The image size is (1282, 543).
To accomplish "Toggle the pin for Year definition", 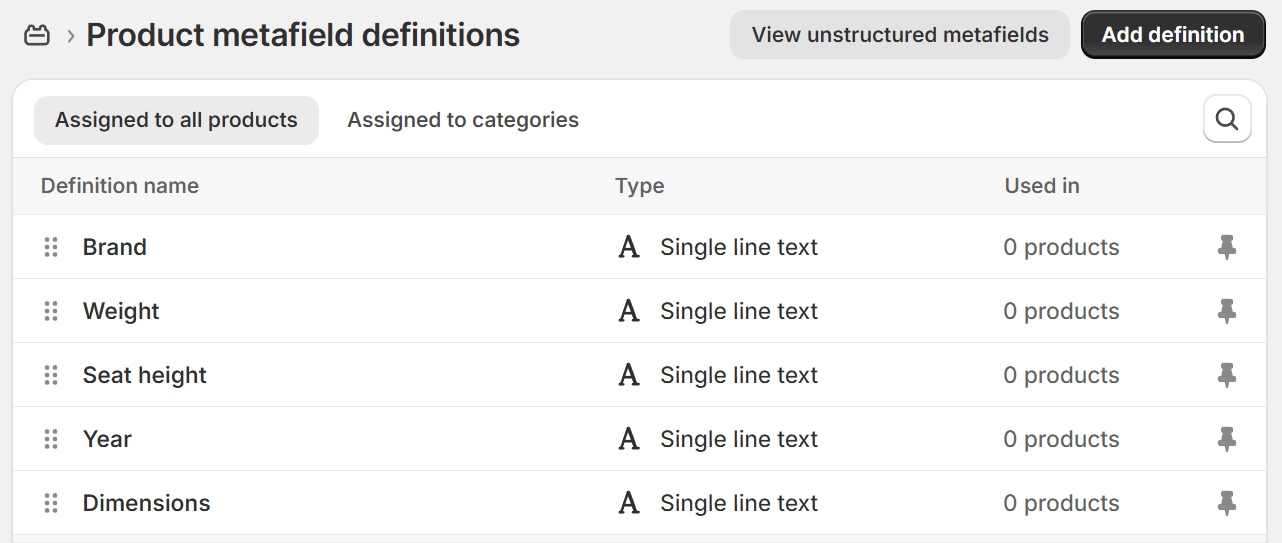I will [x=1227, y=439].
